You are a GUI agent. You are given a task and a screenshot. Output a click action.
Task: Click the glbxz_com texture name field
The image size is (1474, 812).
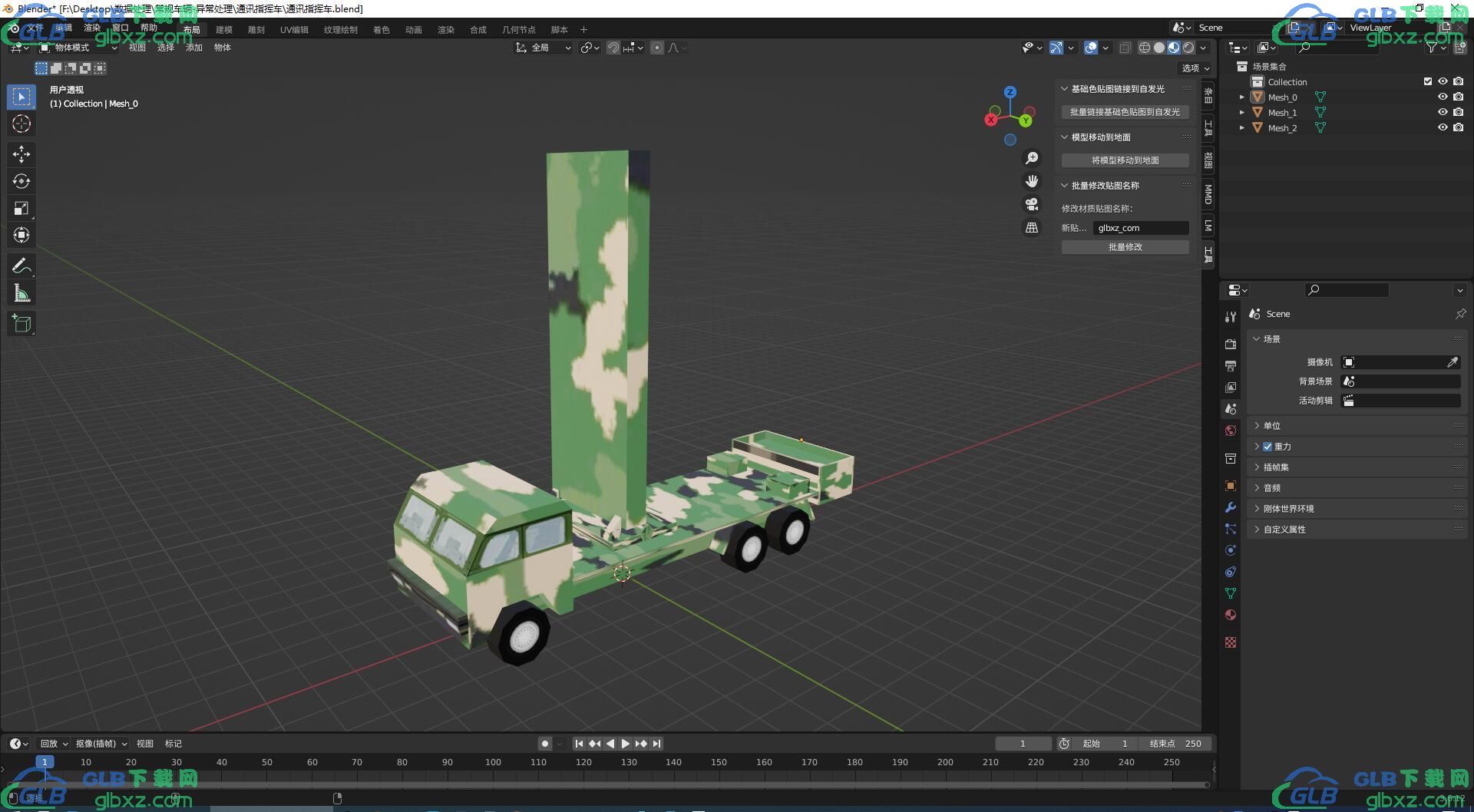(x=1140, y=228)
